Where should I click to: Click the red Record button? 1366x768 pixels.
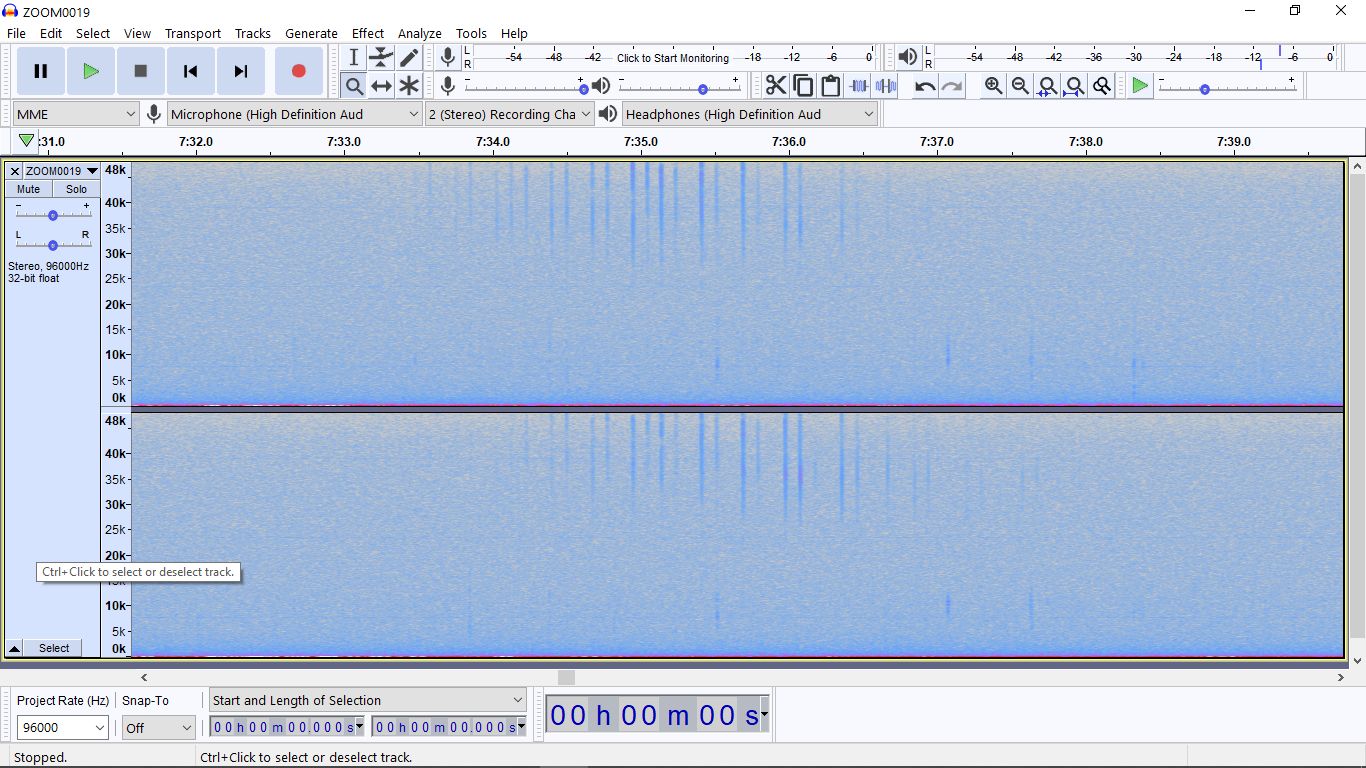point(298,71)
